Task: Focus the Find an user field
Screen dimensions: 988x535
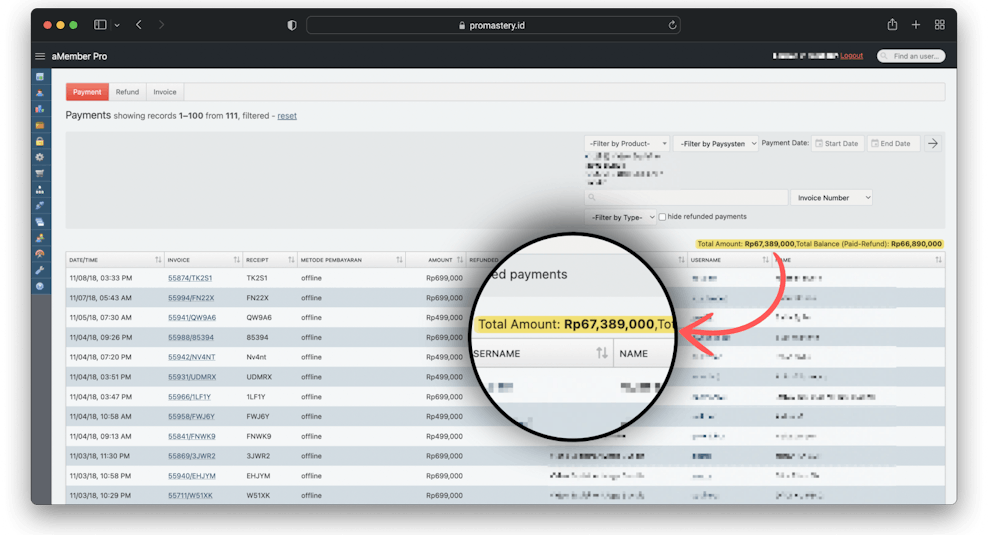Action: pos(911,56)
